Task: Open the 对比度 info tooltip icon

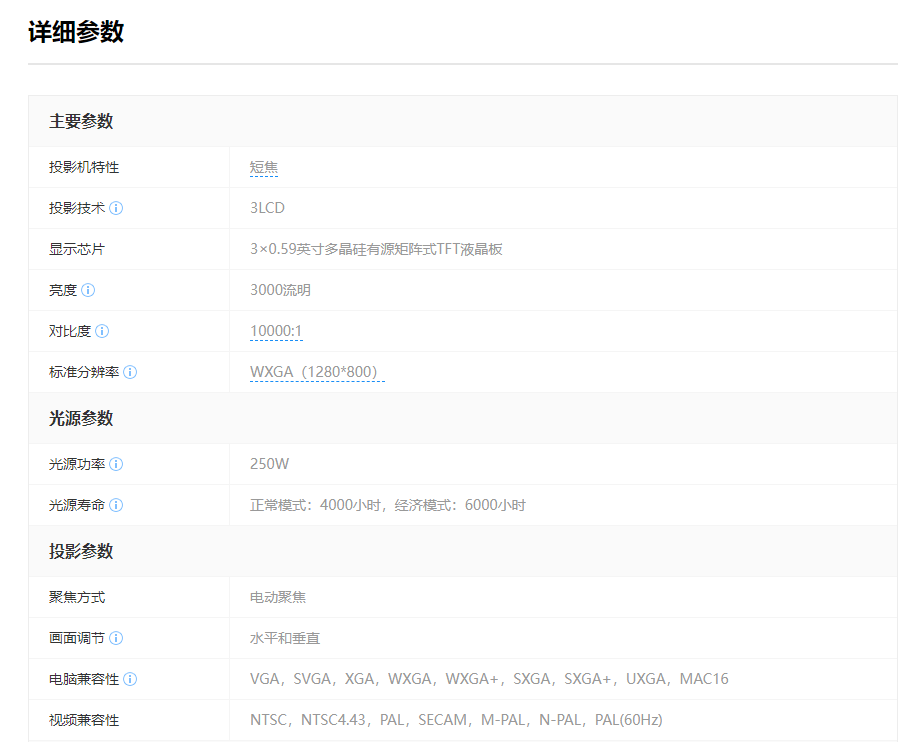Action: click(102, 331)
